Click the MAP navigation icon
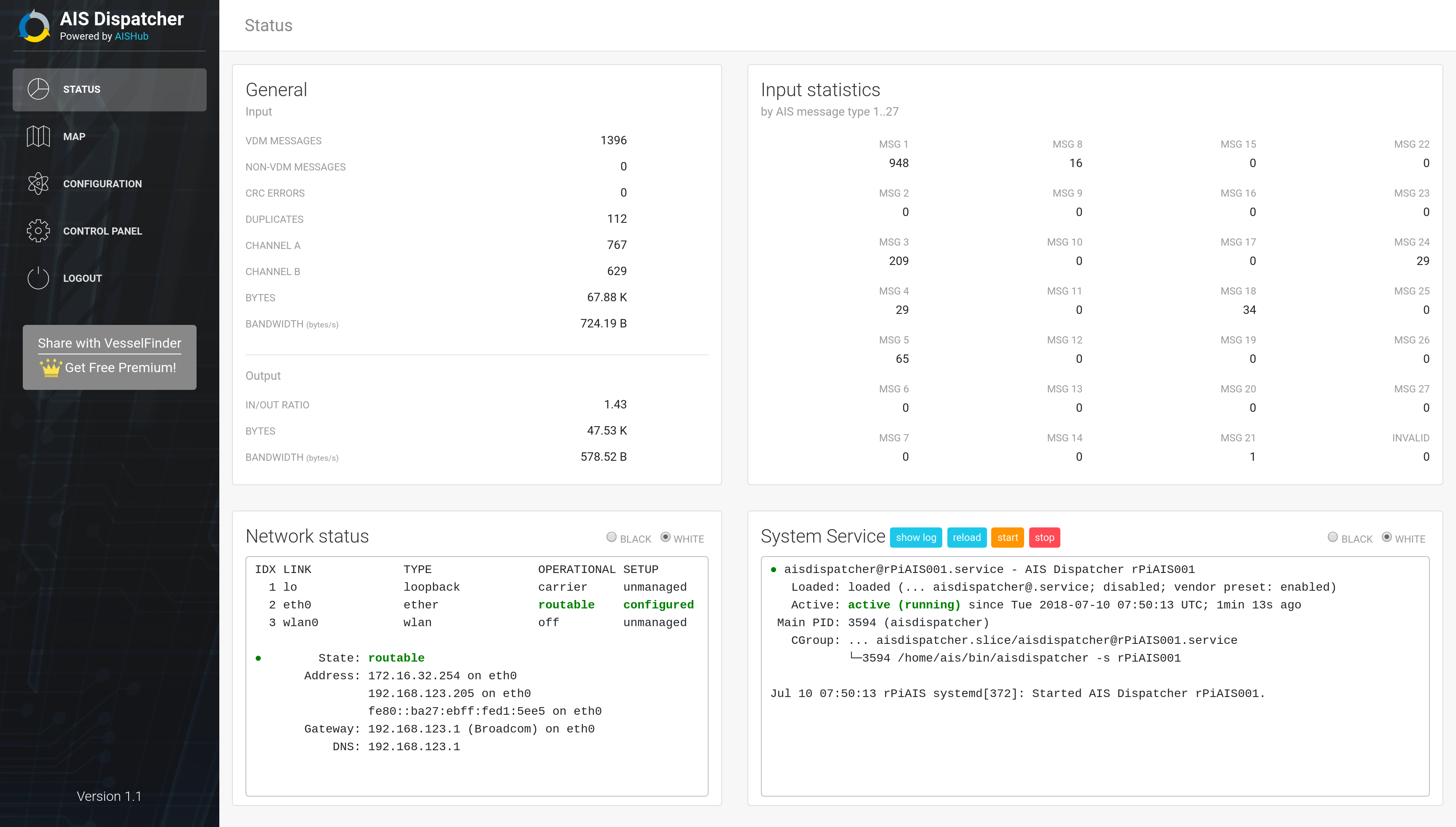 click(x=37, y=136)
